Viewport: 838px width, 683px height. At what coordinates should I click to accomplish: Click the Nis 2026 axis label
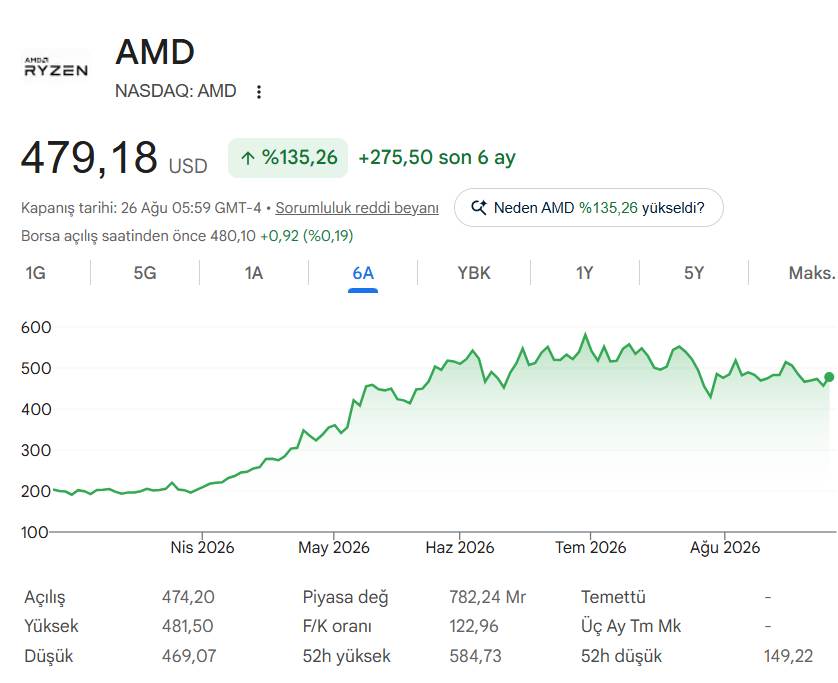tap(202, 547)
